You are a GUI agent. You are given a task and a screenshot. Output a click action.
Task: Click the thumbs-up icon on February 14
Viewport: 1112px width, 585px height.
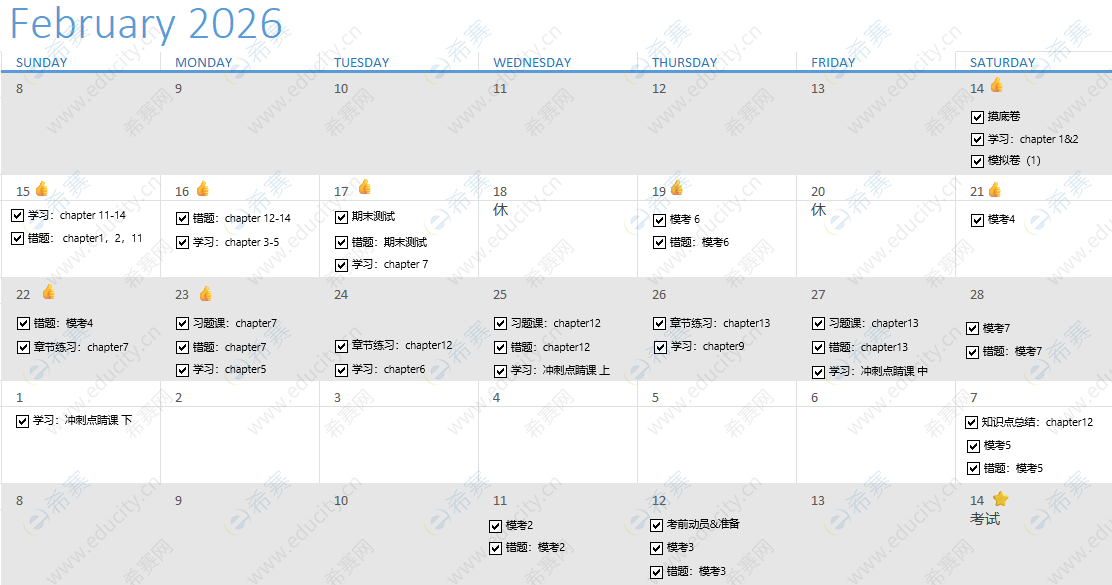pos(996,85)
